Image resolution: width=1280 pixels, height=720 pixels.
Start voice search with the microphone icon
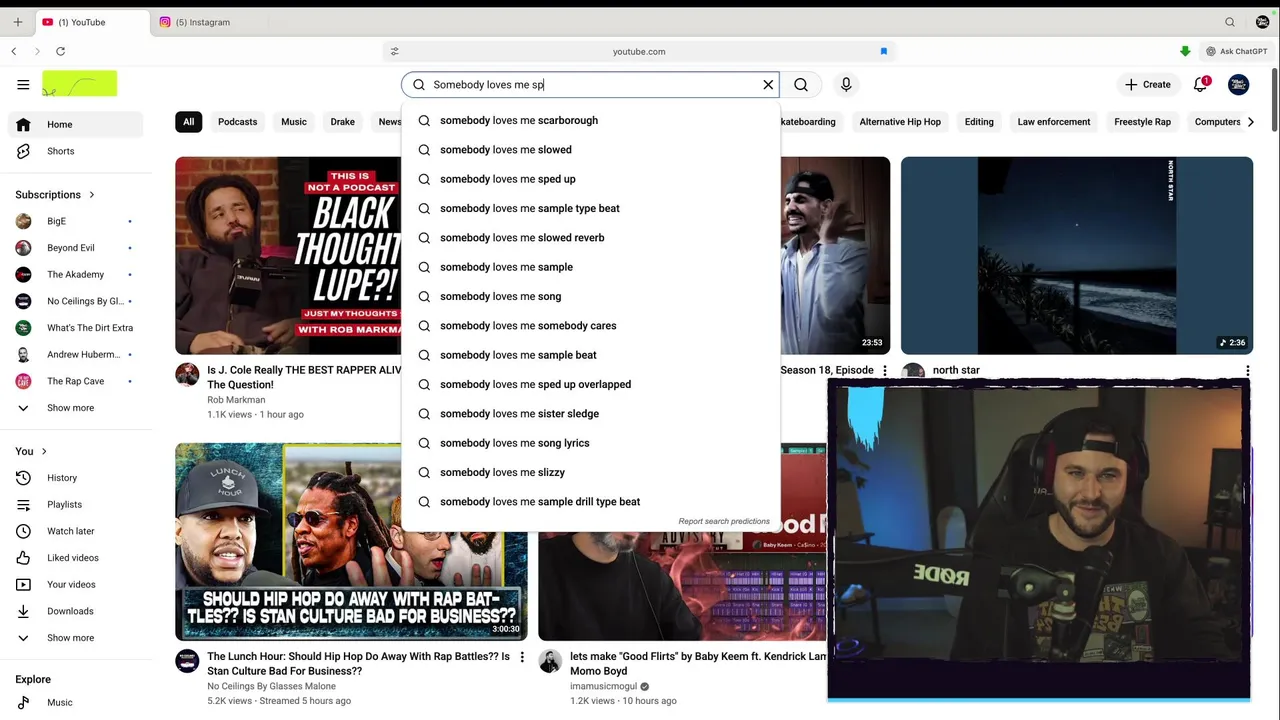tap(846, 85)
